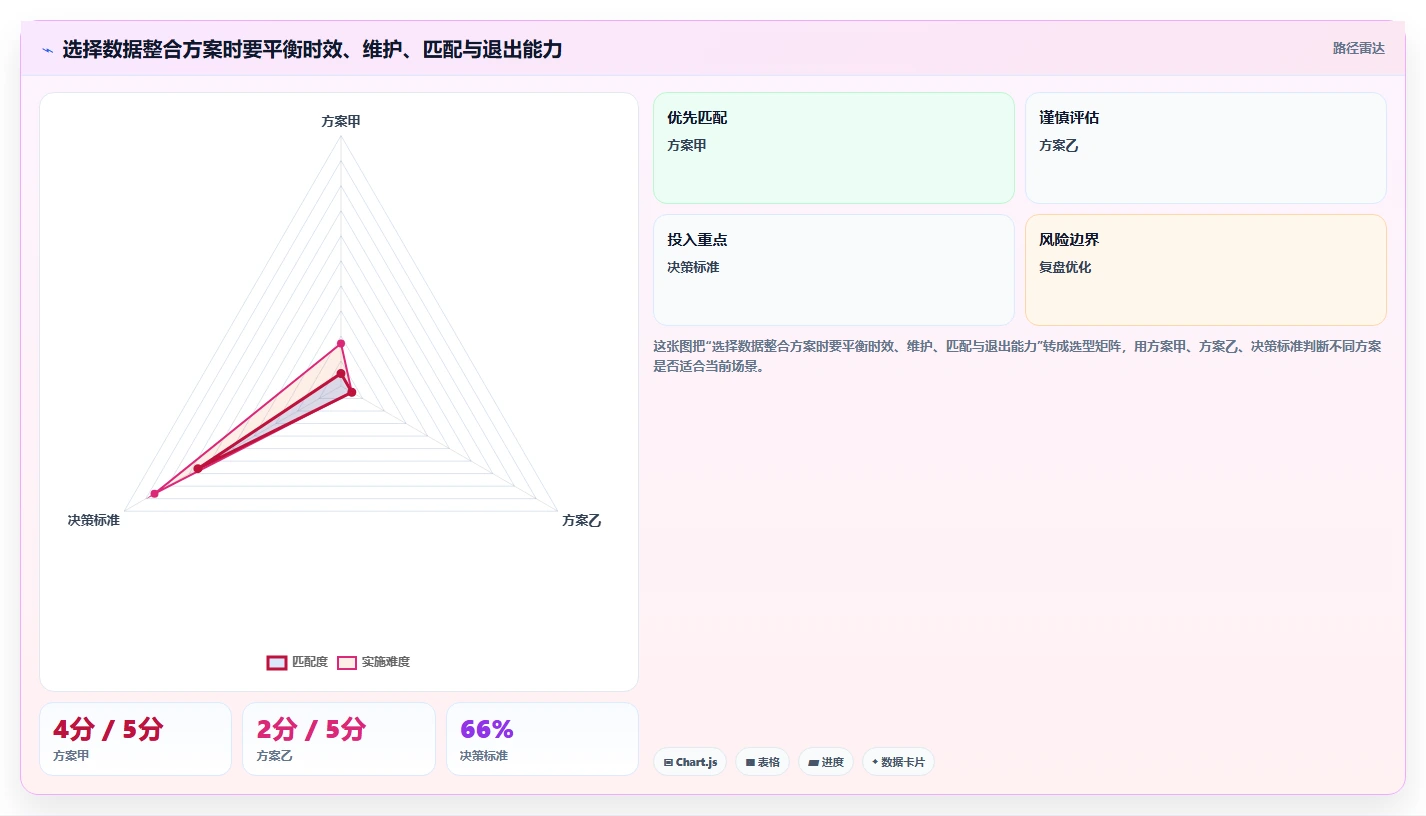
Task: Click 方案甲 label under 4分 / 5分
Action: point(71,756)
